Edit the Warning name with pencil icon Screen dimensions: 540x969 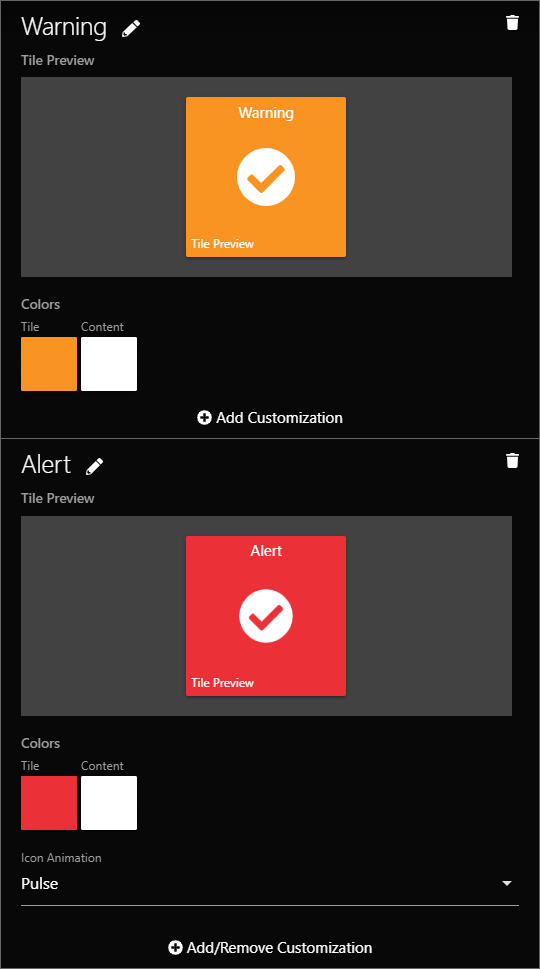131,28
